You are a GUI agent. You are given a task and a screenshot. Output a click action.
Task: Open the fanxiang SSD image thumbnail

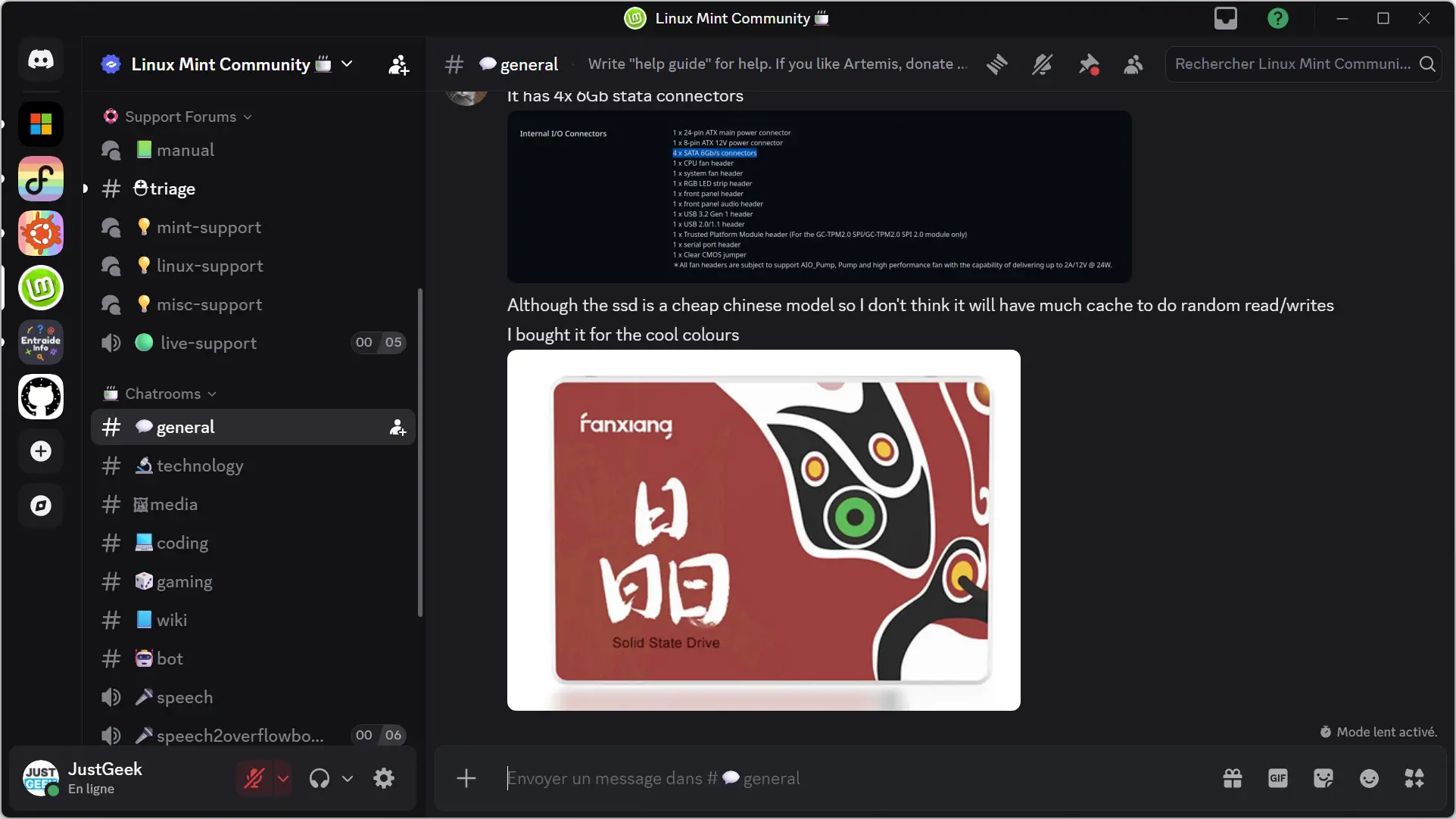[x=763, y=530]
